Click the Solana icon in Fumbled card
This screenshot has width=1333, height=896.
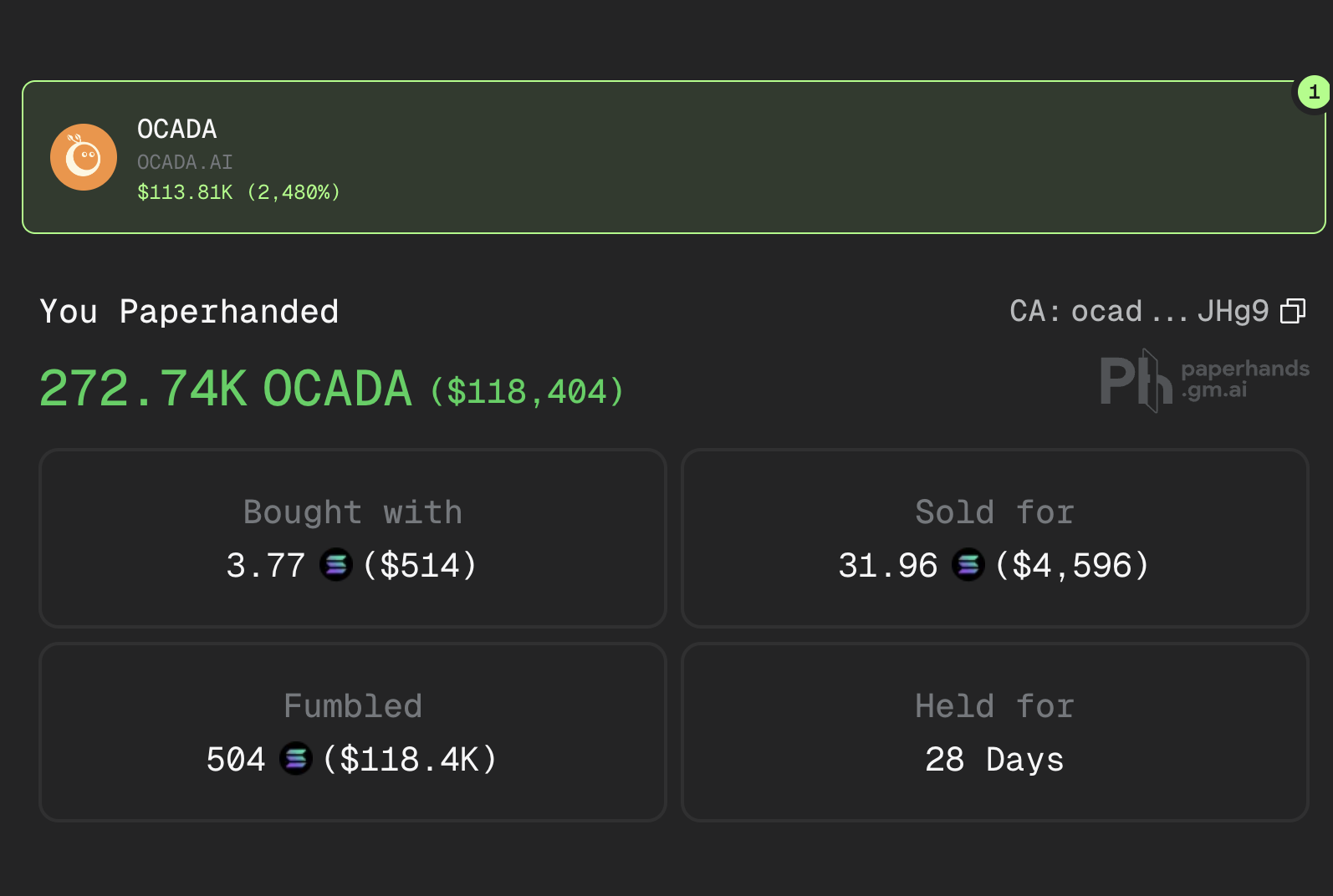[296, 759]
